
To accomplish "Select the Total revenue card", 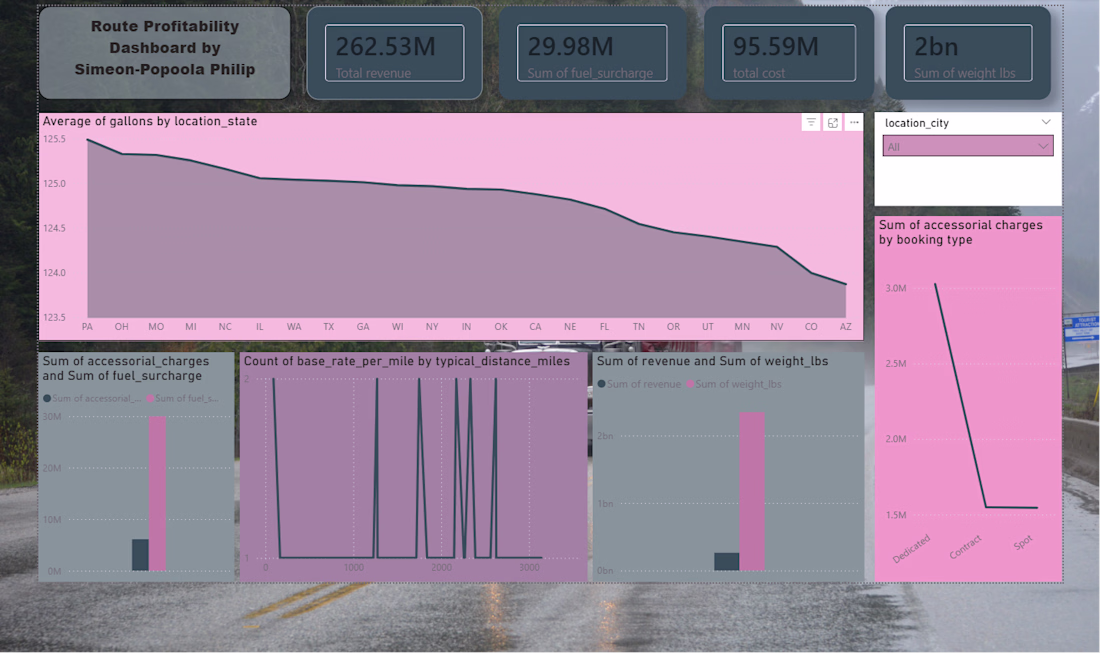I will tap(394, 53).
